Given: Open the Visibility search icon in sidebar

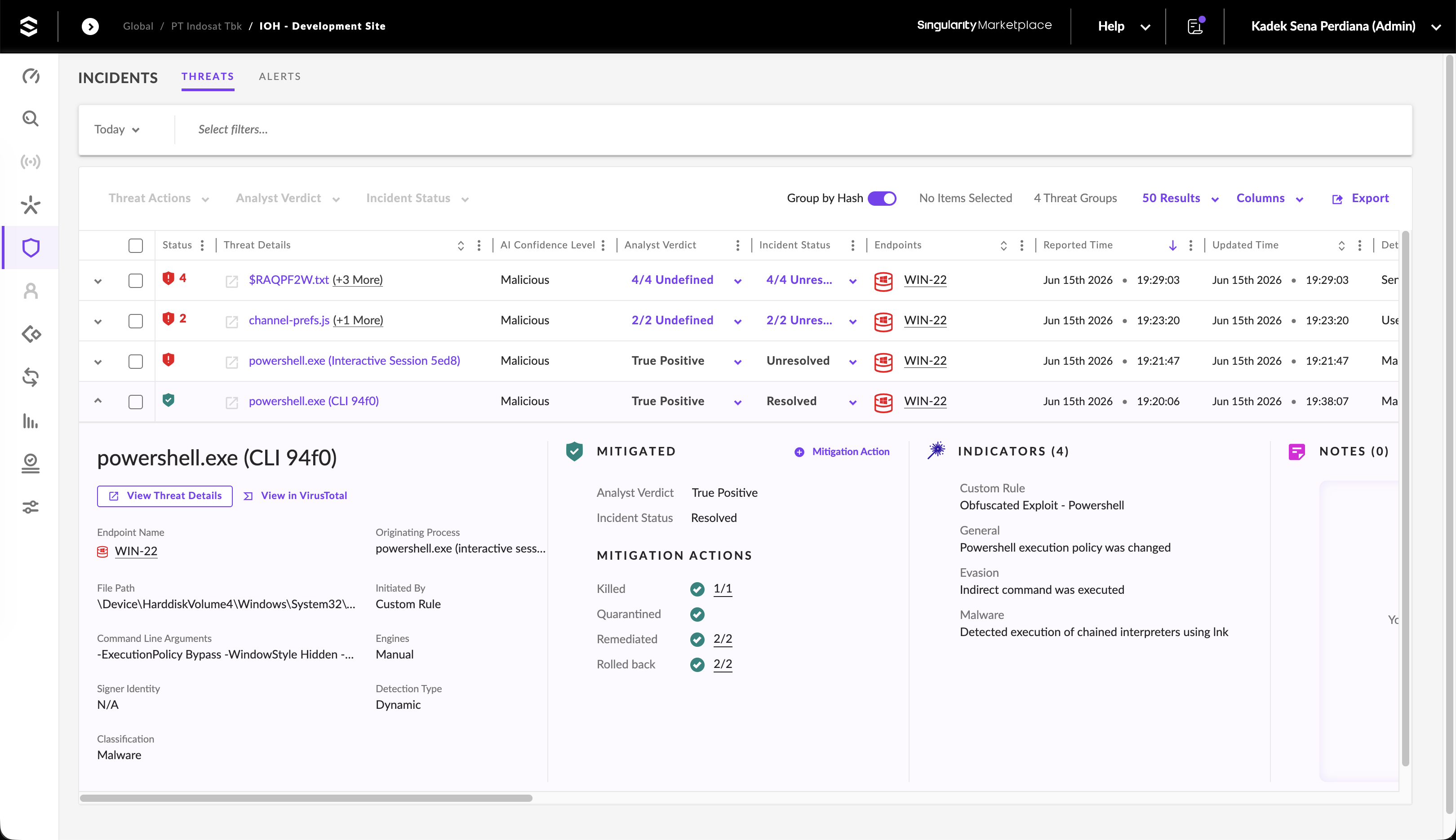Looking at the screenshot, I should [x=31, y=118].
